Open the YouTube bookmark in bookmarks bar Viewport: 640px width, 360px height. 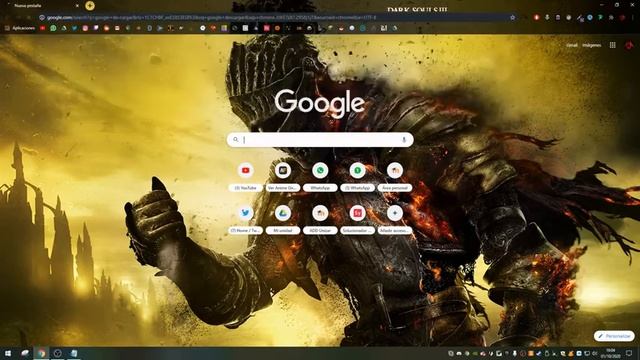click(42, 28)
